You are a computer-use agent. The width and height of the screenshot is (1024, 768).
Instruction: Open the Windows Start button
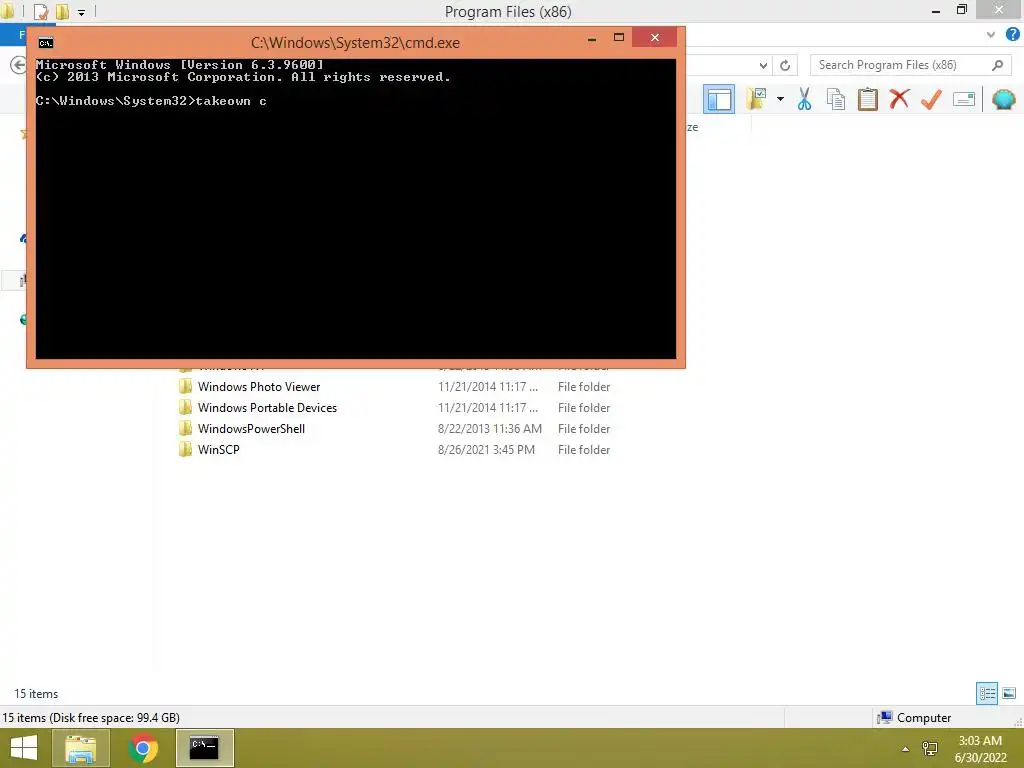24,748
